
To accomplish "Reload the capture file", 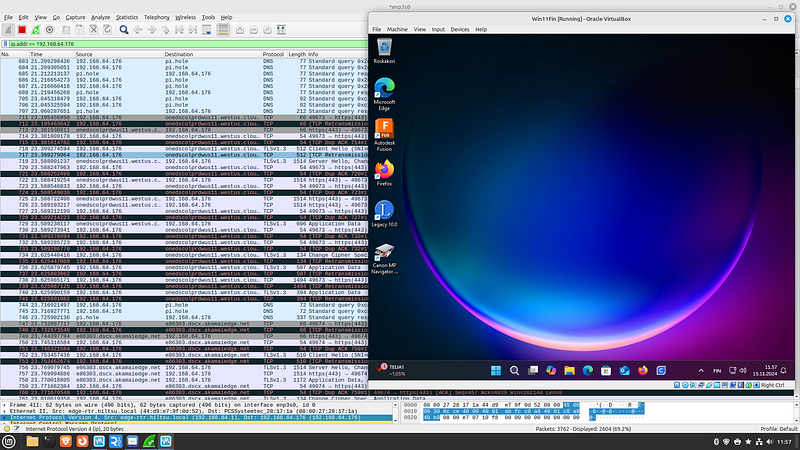I will pyautogui.click(x=107, y=30).
